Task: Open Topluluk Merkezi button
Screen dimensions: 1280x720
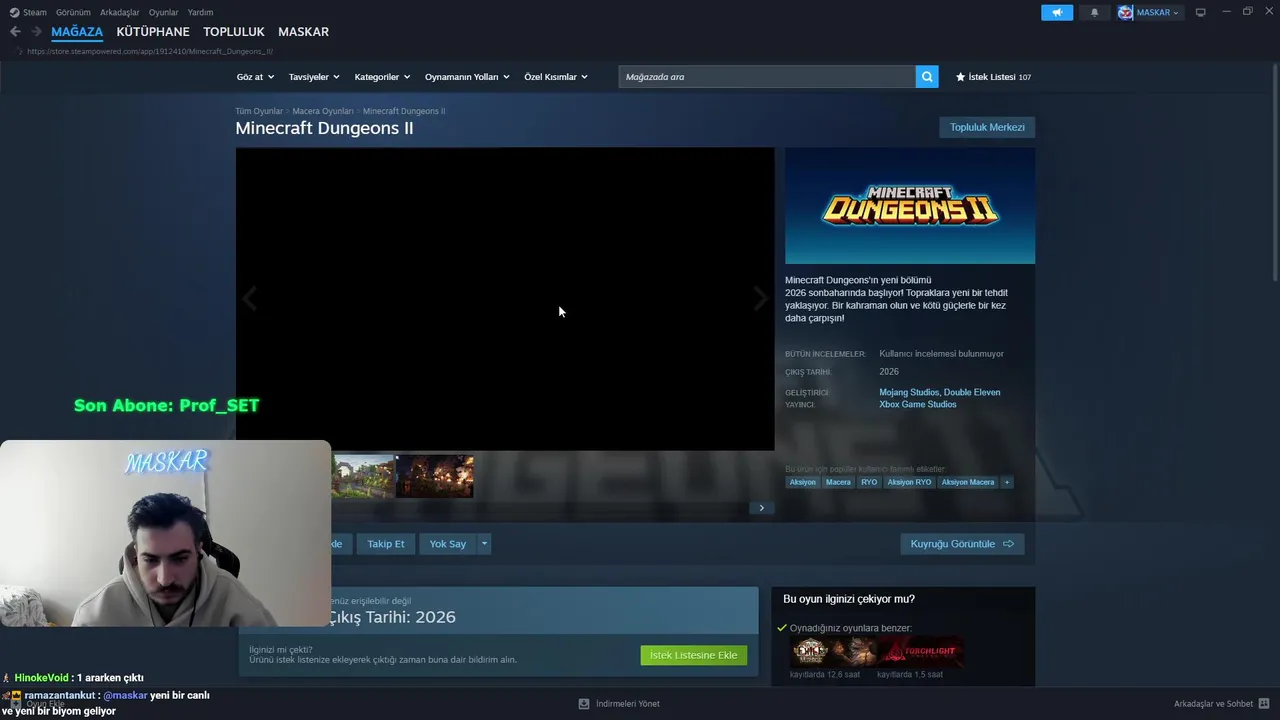Action: pyautogui.click(x=987, y=127)
